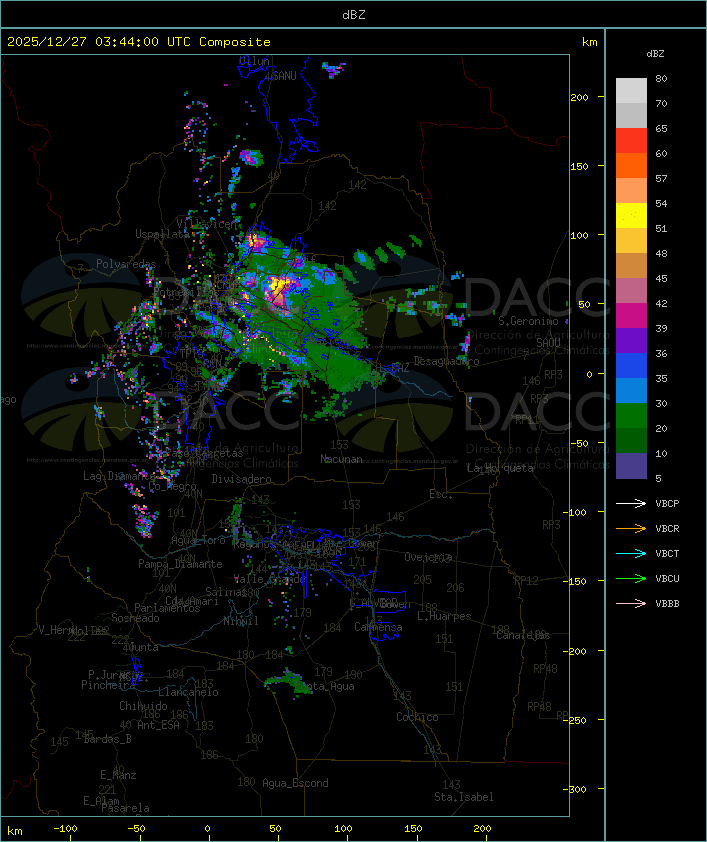
Task: Click the Carmensa map label
Action: tap(378, 627)
